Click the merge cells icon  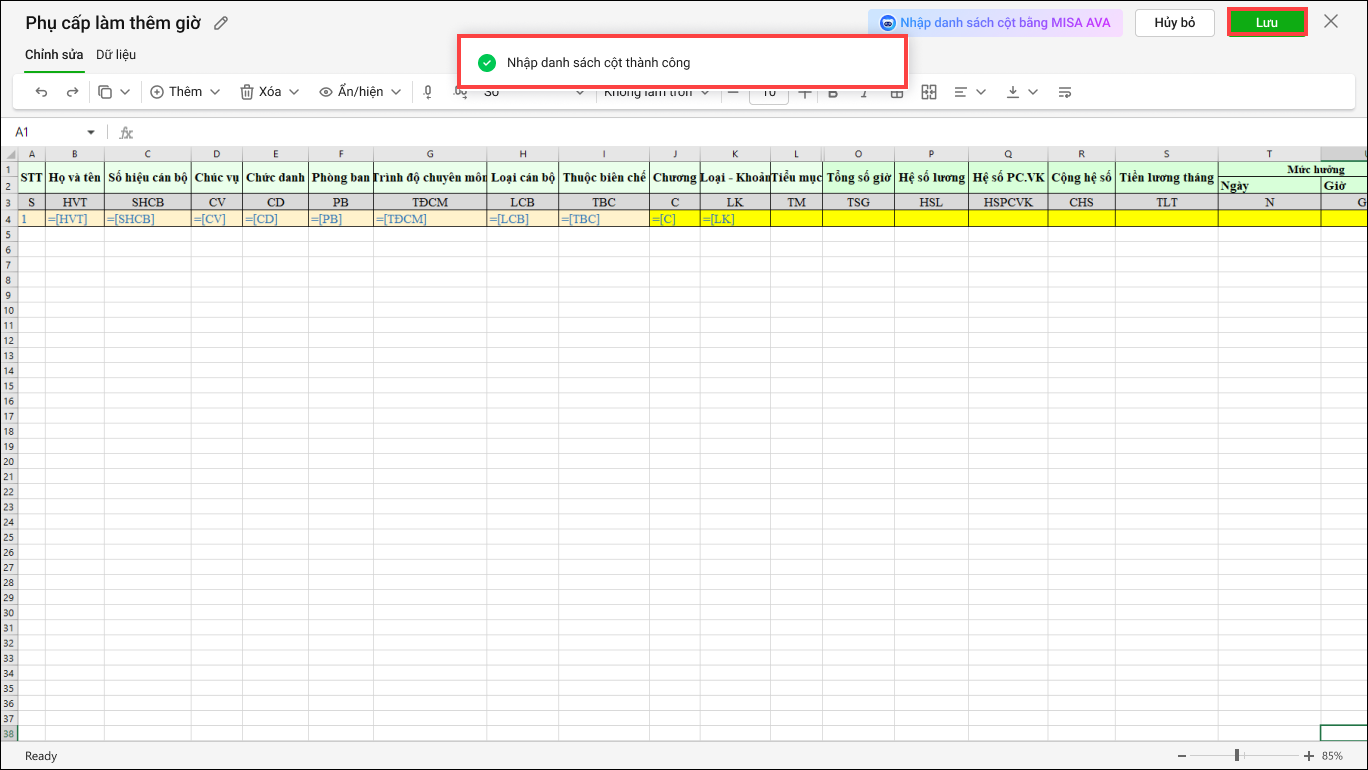coord(929,92)
